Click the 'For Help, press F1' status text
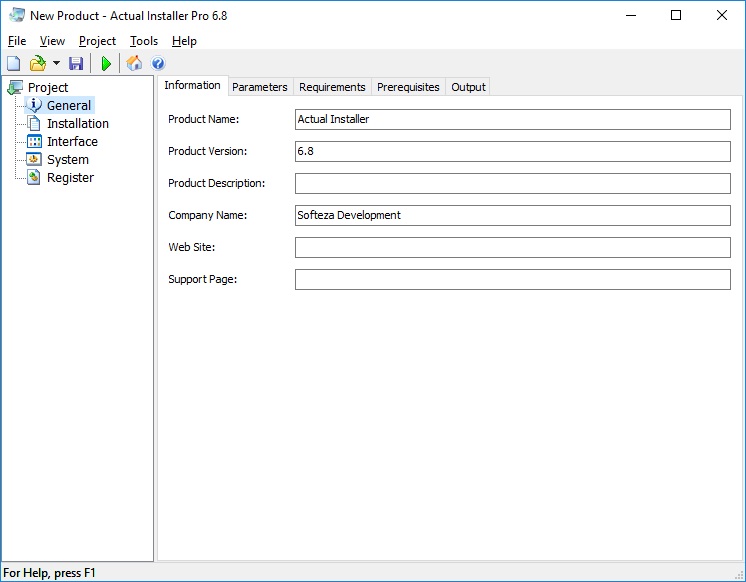The height and width of the screenshot is (582, 746). pyautogui.click(x=49, y=572)
